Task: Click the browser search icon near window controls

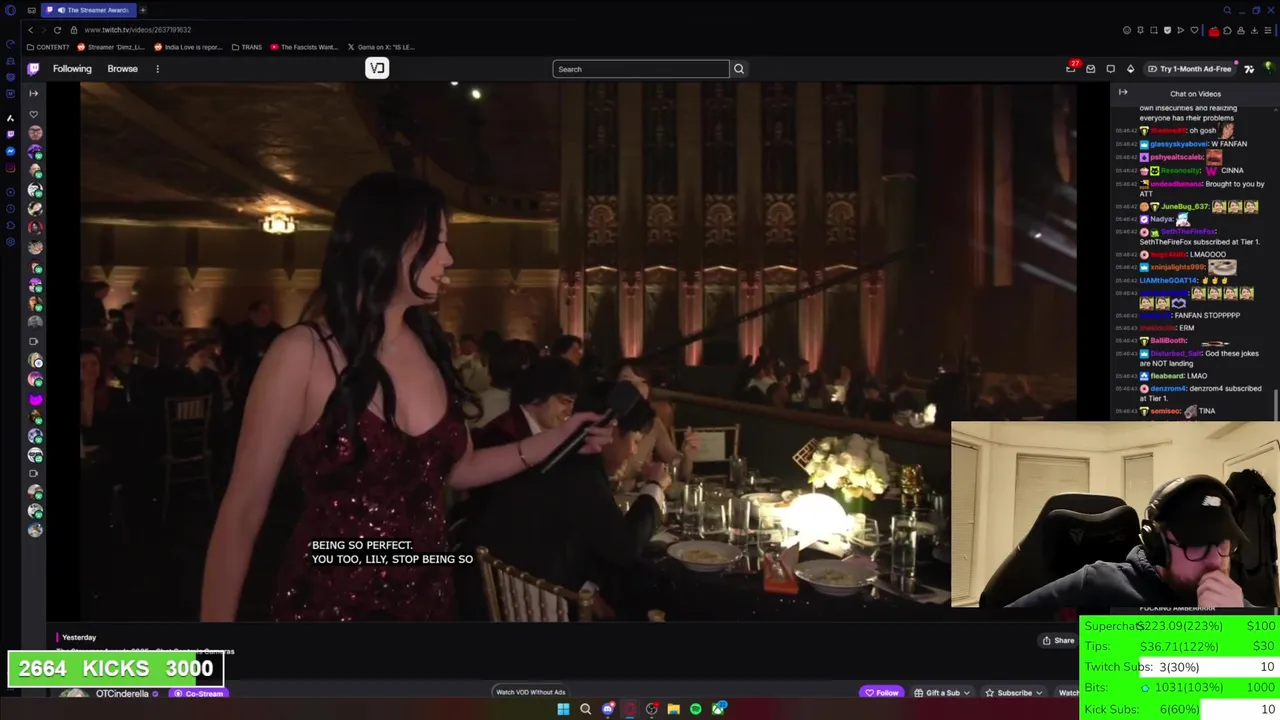Action: [x=1227, y=10]
